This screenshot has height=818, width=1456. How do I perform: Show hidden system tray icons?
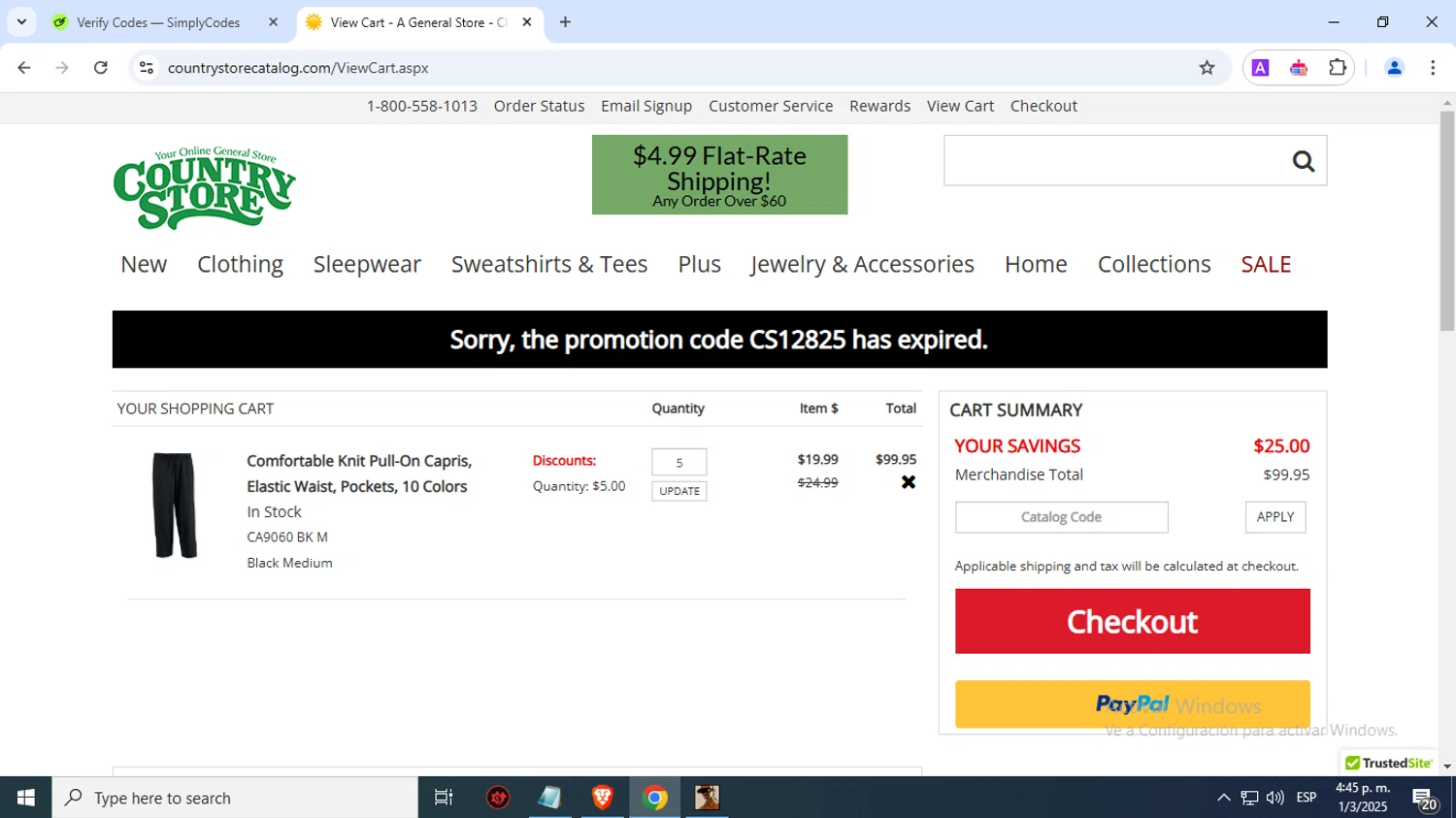point(1224,798)
